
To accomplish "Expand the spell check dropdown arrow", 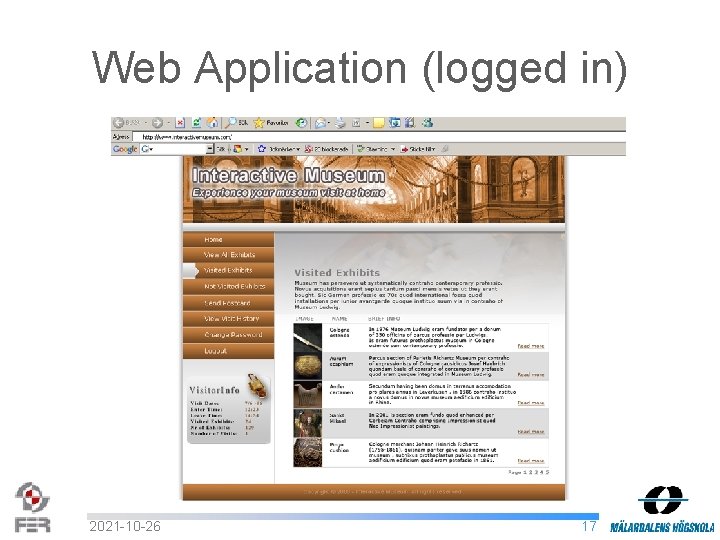I will (393, 149).
